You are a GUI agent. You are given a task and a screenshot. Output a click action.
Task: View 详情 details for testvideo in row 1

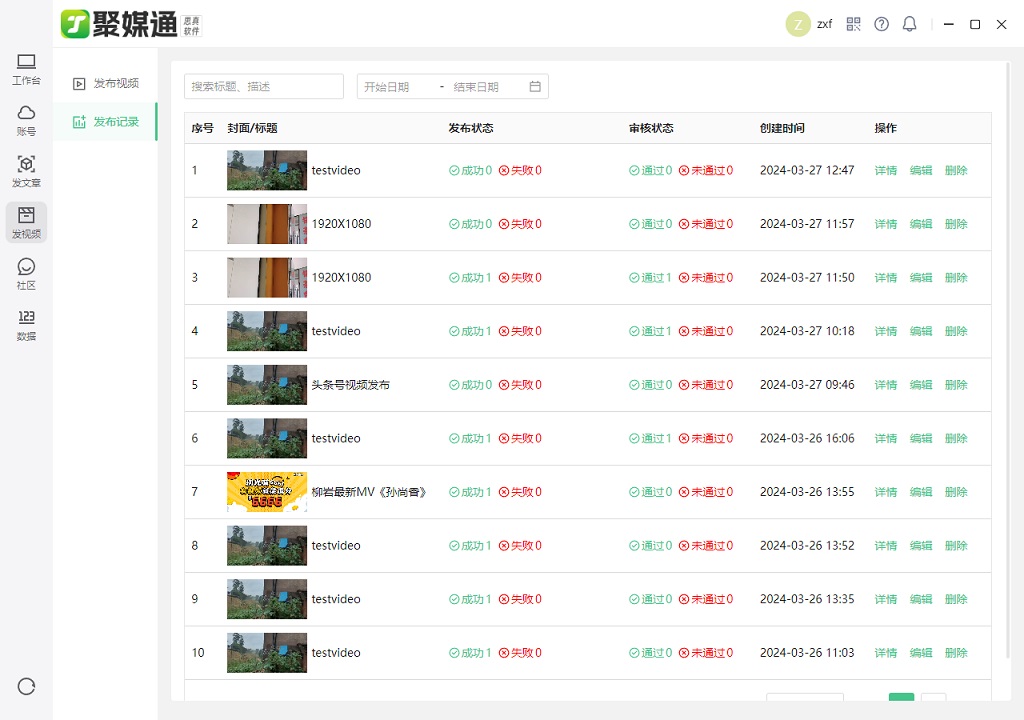click(x=885, y=170)
